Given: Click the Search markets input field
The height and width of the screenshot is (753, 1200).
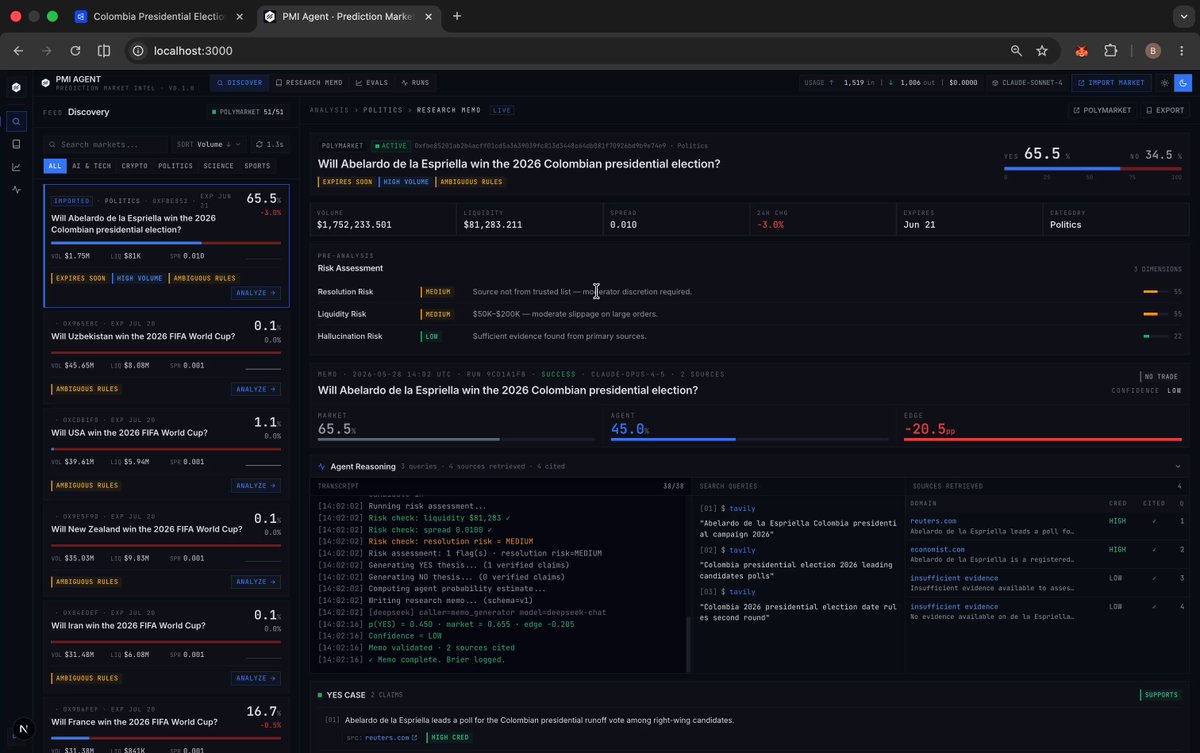Looking at the screenshot, I should coord(105,144).
